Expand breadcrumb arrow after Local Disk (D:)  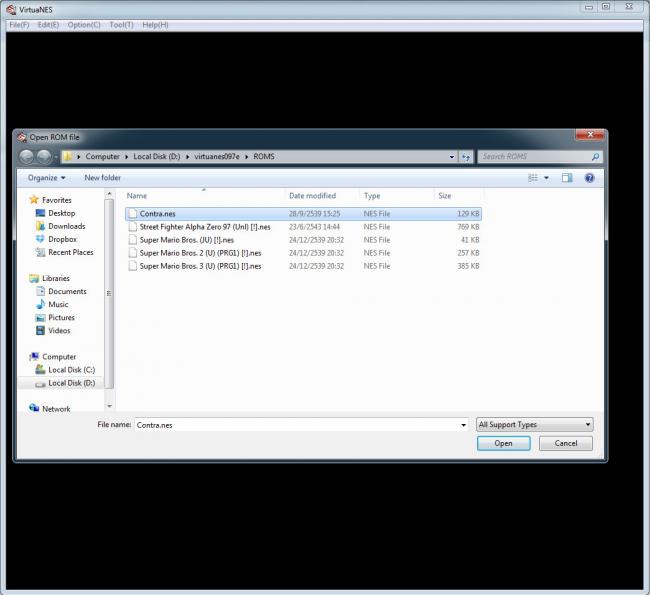pyautogui.click(x=187, y=157)
